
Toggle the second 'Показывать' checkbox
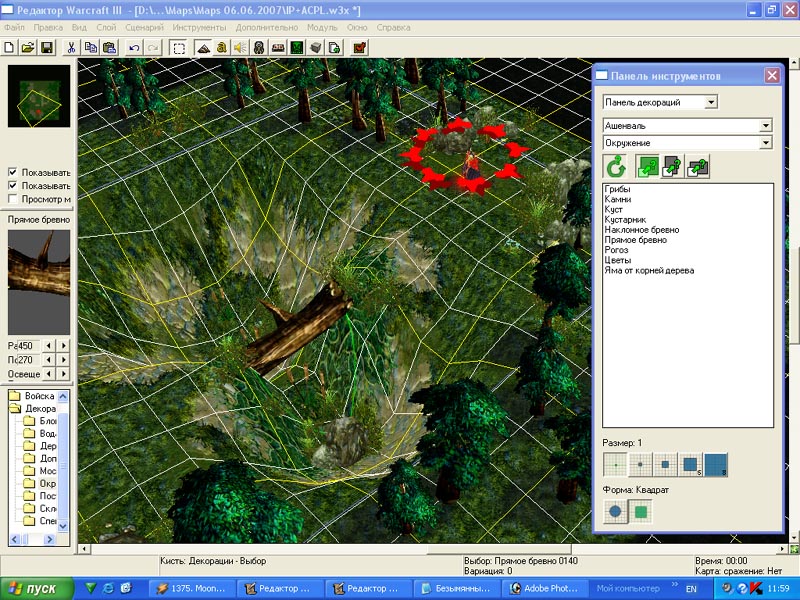point(13,185)
